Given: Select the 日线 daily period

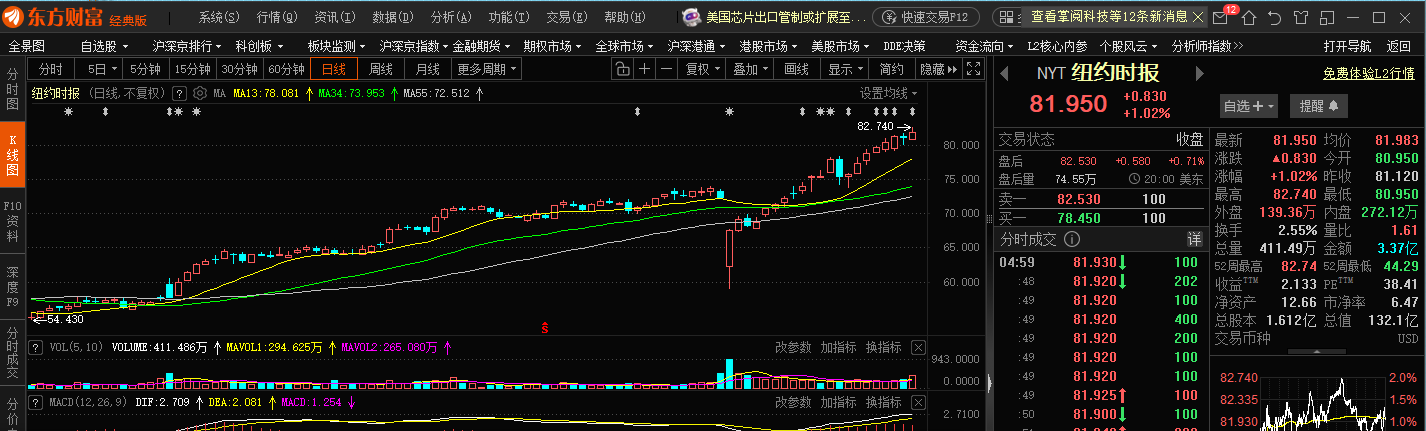Looking at the screenshot, I should pos(333,69).
